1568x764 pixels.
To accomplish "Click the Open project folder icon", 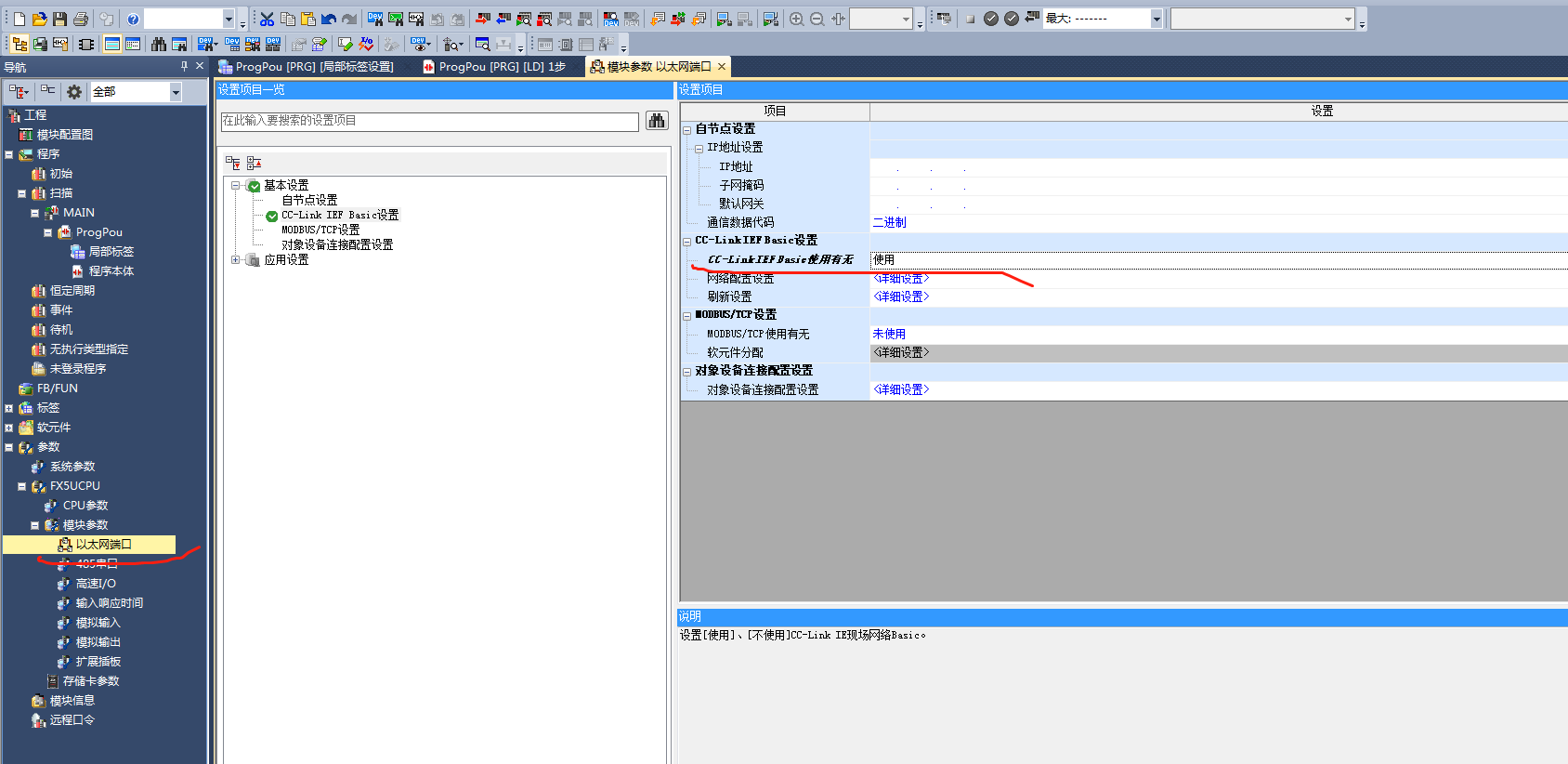I will click(39, 19).
